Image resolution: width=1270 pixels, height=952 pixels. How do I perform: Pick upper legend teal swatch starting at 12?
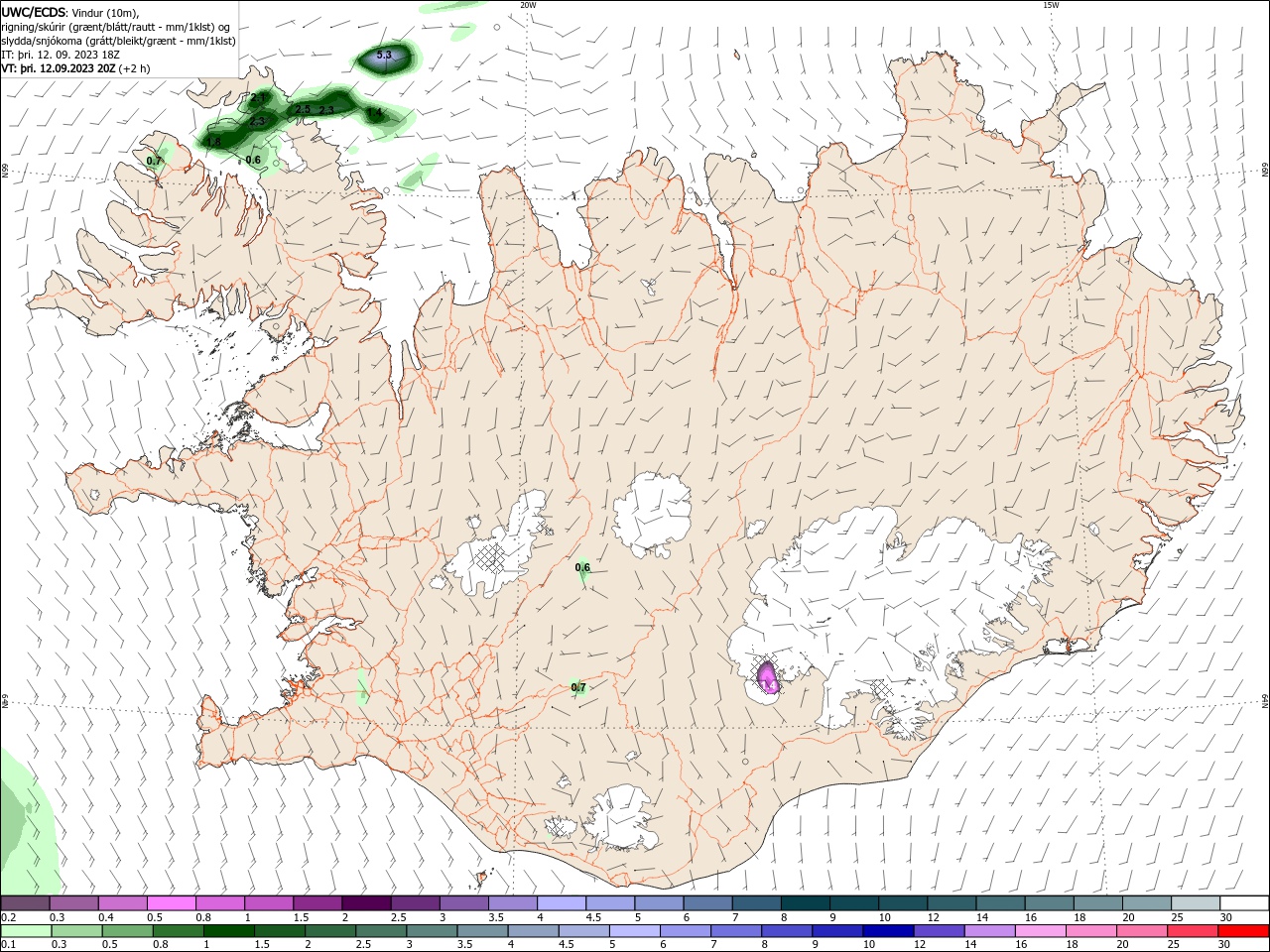pyautogui.click(x=951, y=903)
